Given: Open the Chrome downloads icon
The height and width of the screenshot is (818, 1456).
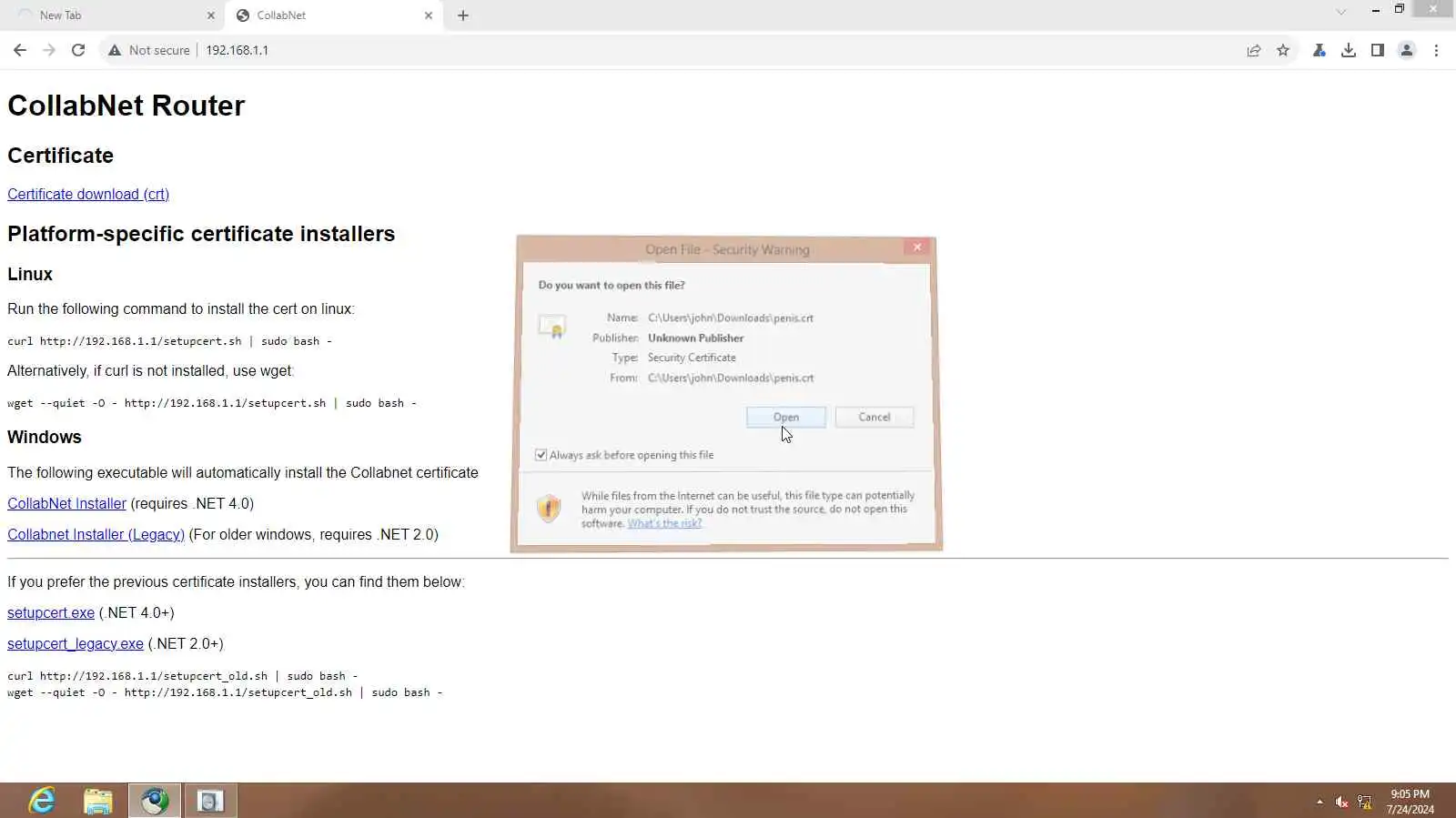Looking at the screenshot, I should pos(1349,50).
